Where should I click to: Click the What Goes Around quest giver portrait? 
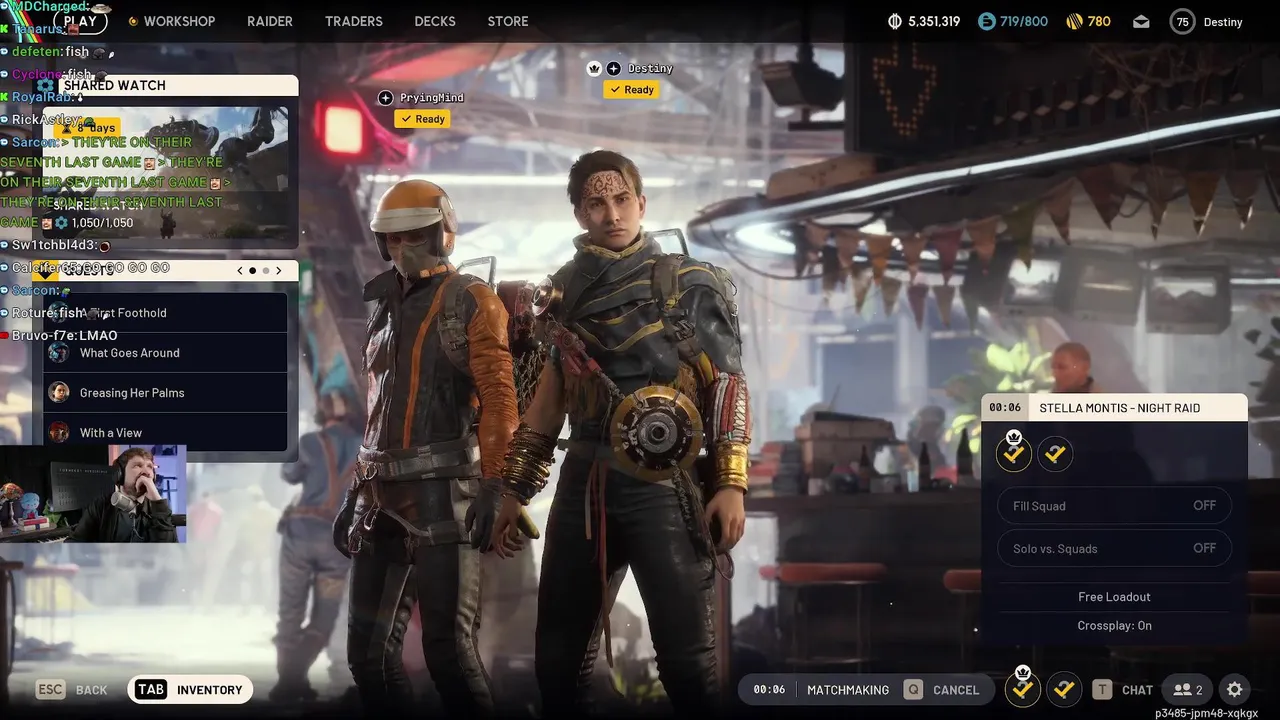[x=60, y=353]
